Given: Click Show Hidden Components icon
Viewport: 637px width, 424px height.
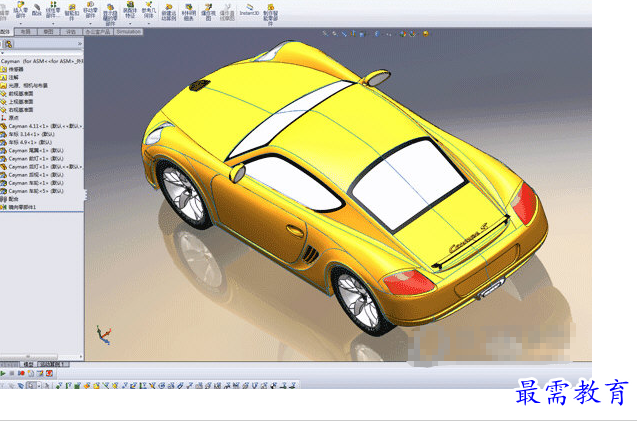Looking at the screenshot, I should (x=110, y=14).
